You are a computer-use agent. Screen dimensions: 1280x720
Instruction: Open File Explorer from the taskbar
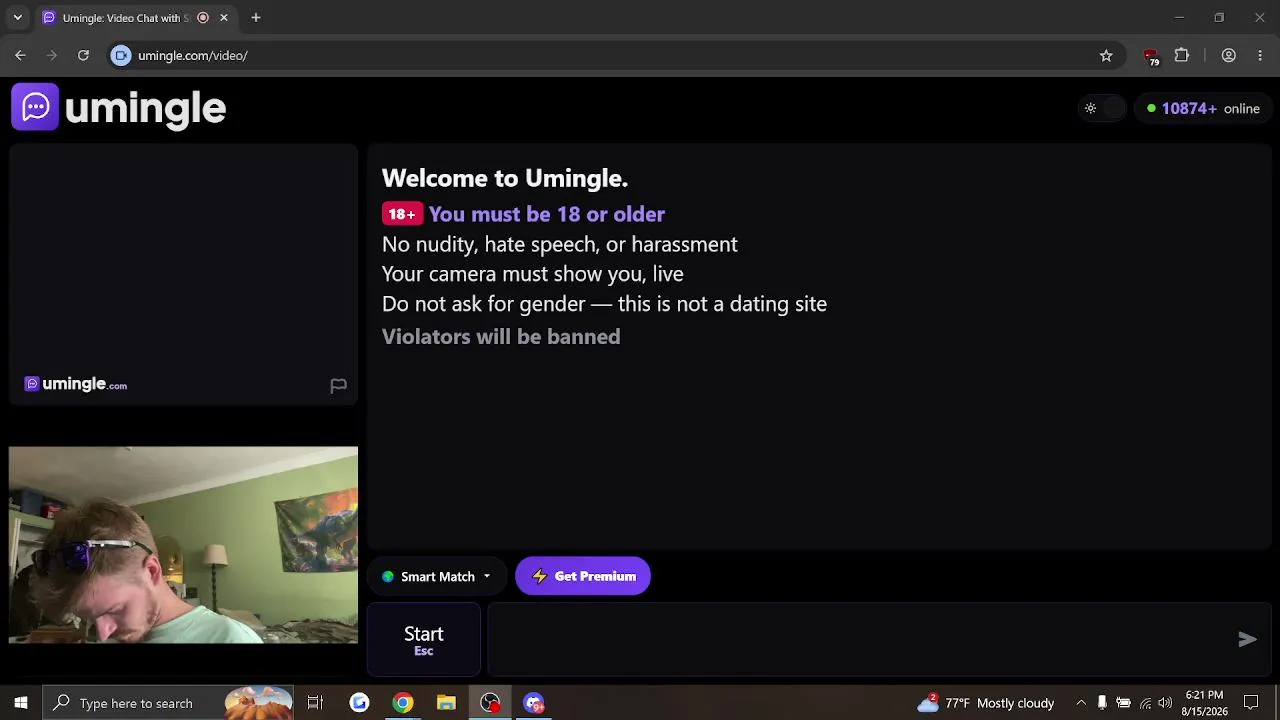coord(446,703)
